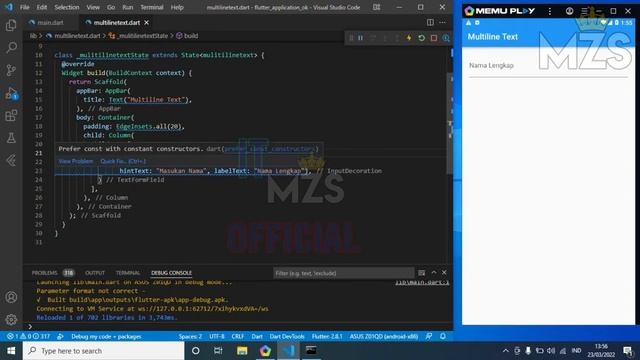
Task: Maximize the panel with chevron up
Action: click(x=434, y=273)
